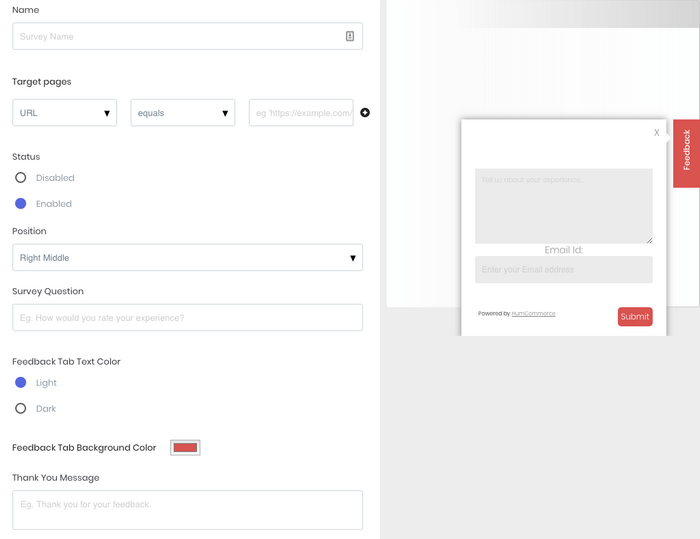
Task: Open the Right Middle position dropdown
Action: [188, 257]
